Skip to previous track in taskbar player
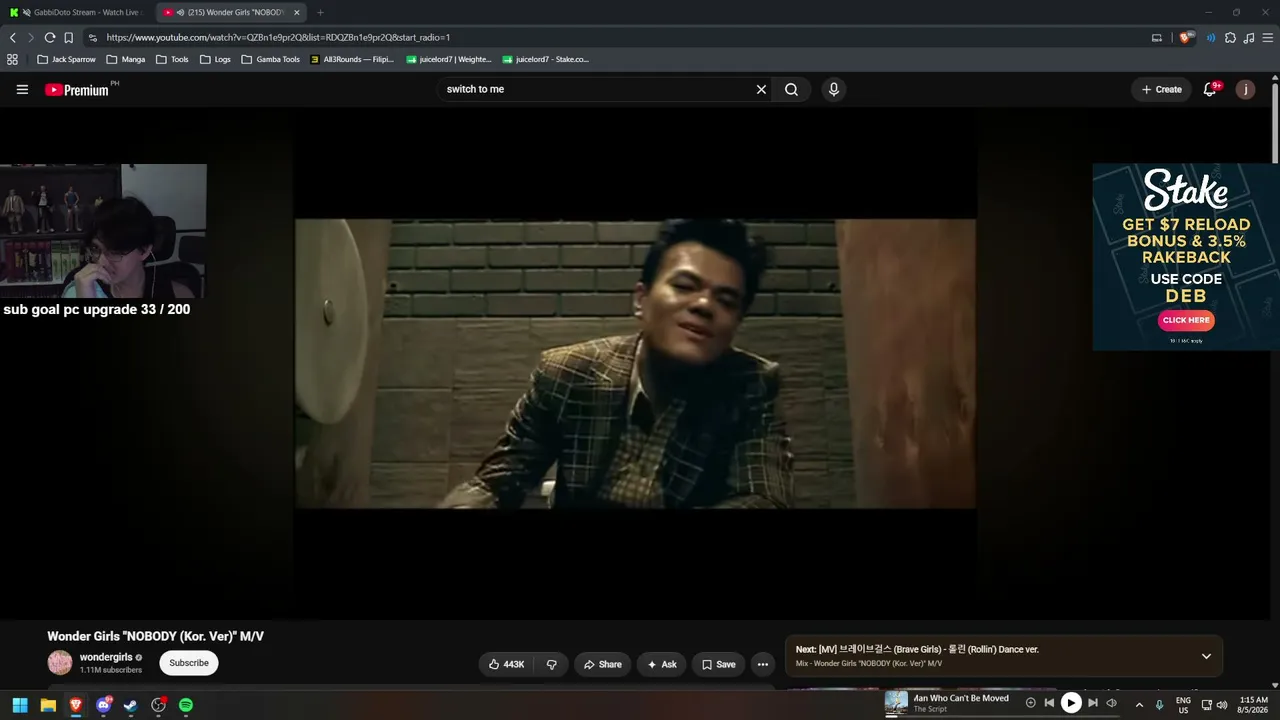Image resolution: width=1280 pixels, height=720 pixels. click(x=1049, y=703)
